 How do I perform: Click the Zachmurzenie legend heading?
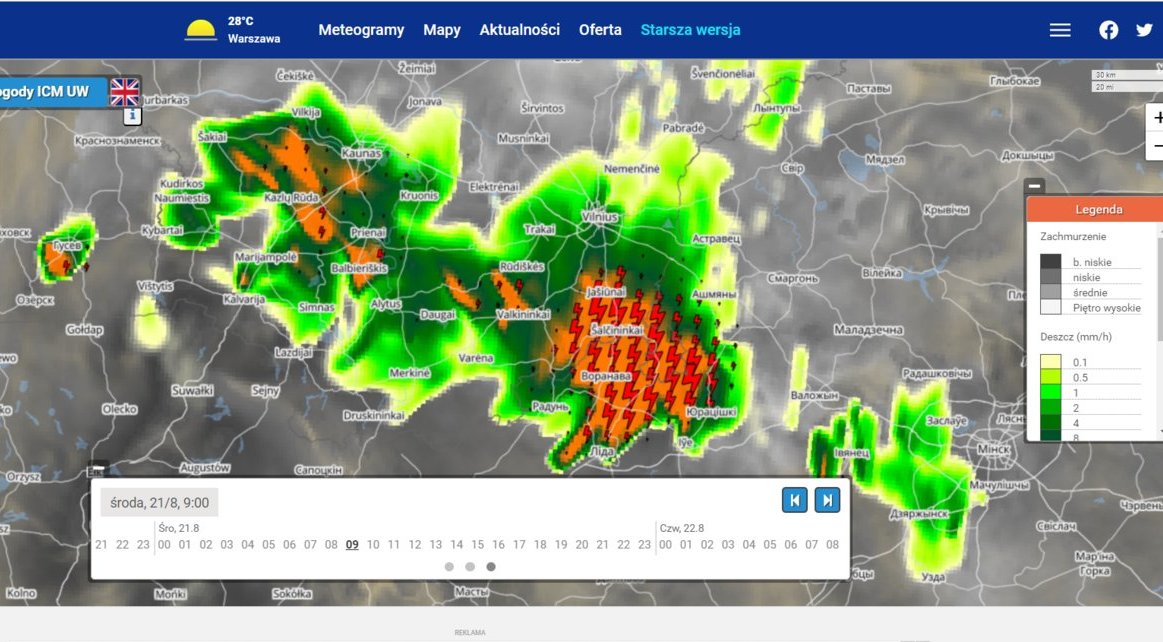point(1073,236)
